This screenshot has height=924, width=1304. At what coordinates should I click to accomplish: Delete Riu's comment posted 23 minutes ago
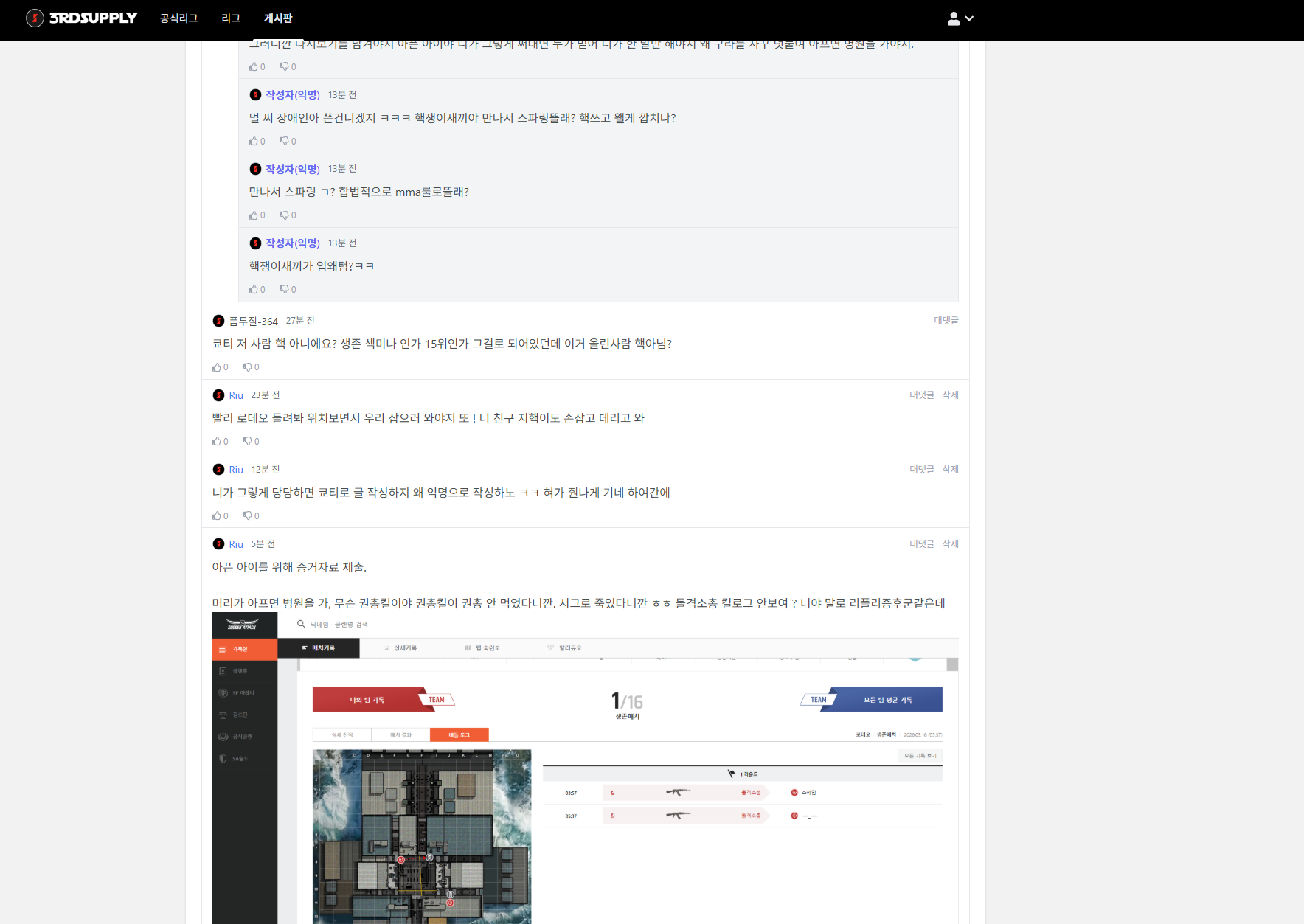[950, 395]
